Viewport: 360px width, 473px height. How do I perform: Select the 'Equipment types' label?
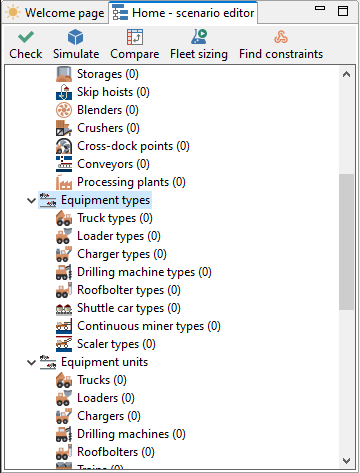pyautogui.click(x=106, y=200)
